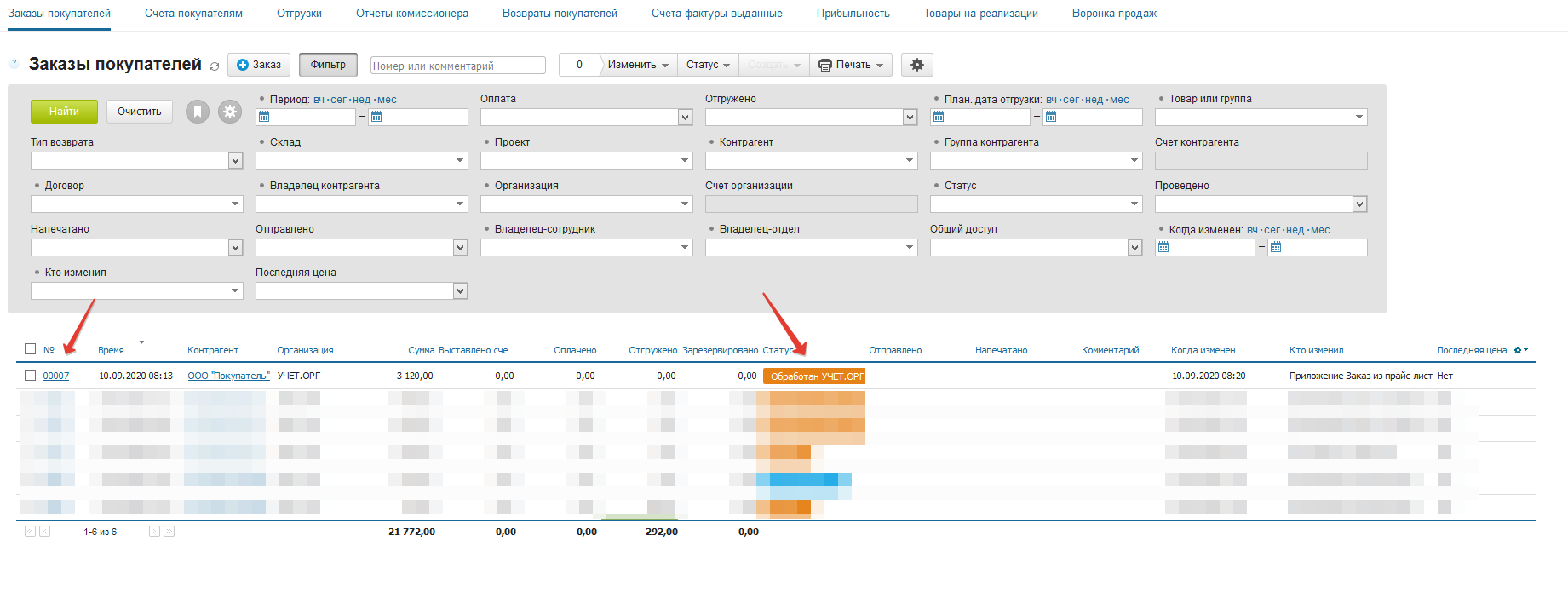
Task: Open the Последняя цена filter dropdown
Action: (461, 291)
